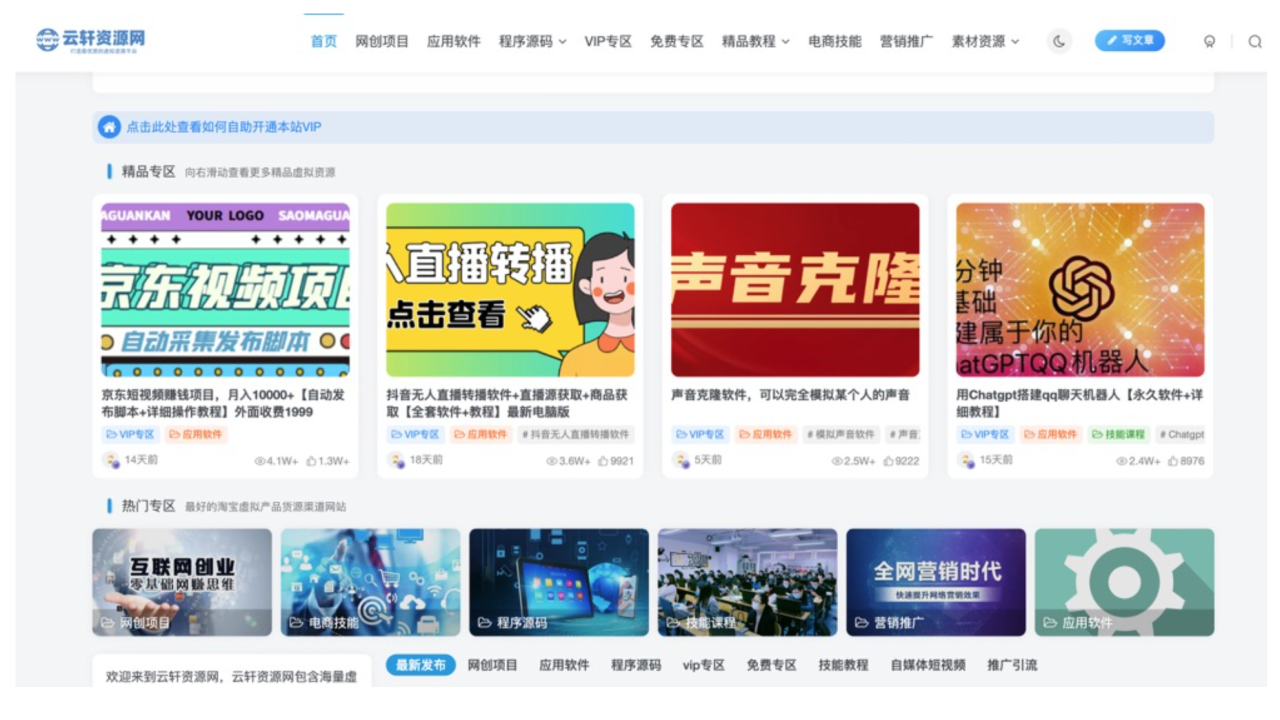Open the search magnifier icon
This screenshot has height=720, width=1280.
tap(1255, 41)
